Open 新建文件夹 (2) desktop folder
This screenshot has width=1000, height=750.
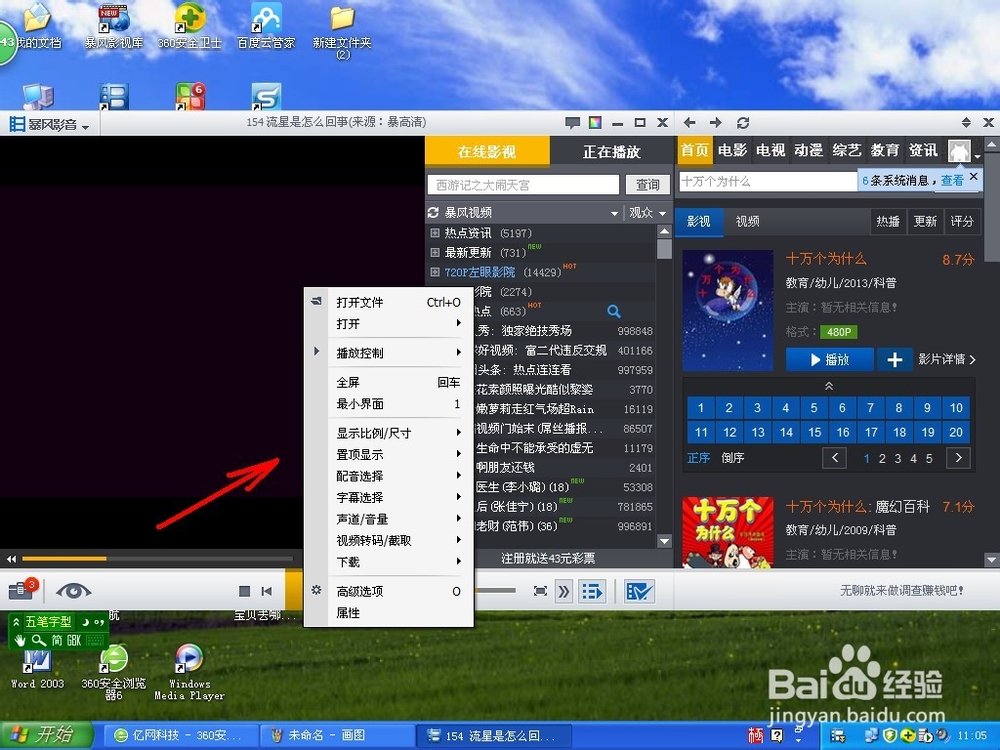(x=342, y=31)
